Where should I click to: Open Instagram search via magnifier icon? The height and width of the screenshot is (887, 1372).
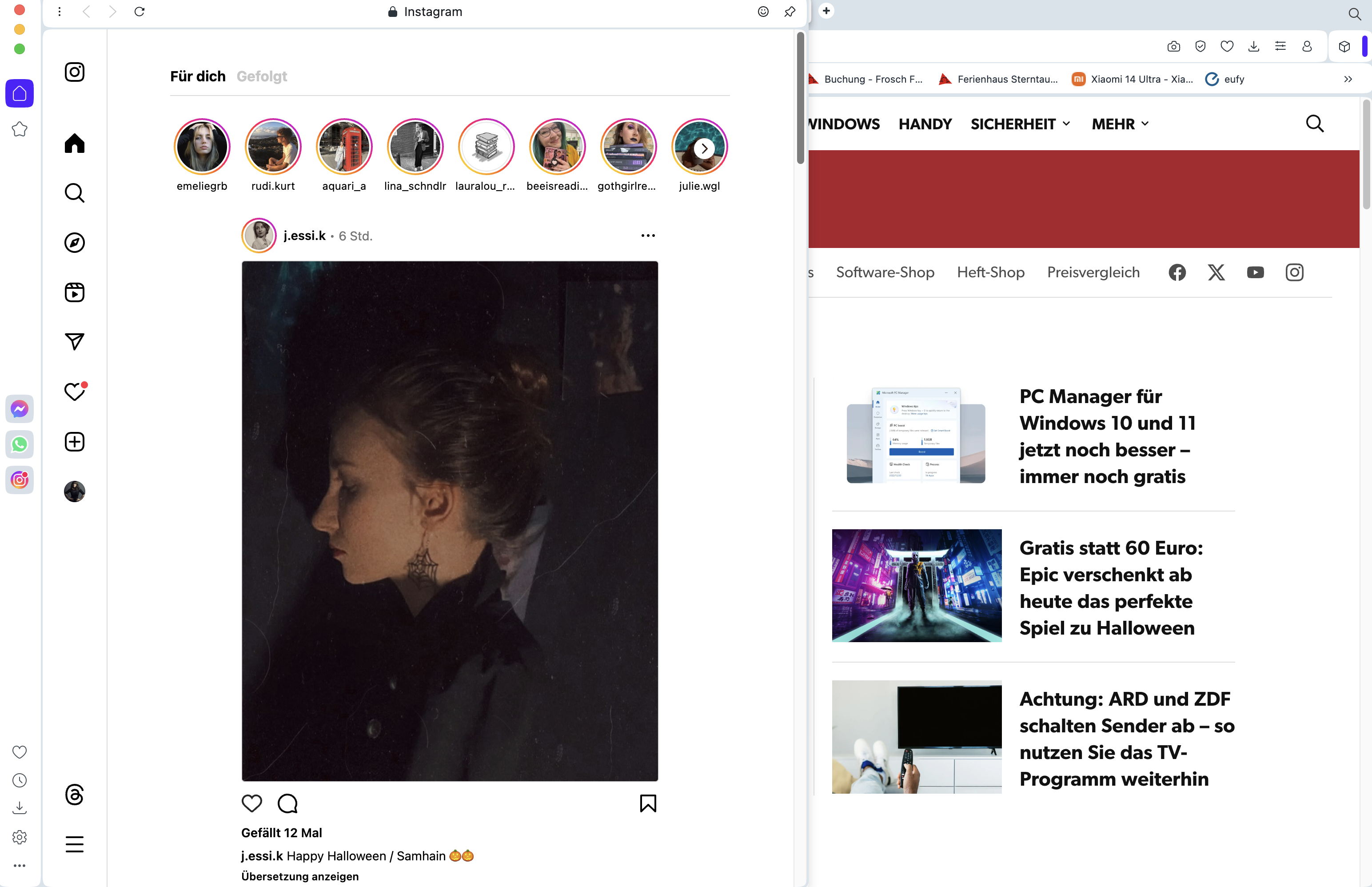click(x=74, y=193)
